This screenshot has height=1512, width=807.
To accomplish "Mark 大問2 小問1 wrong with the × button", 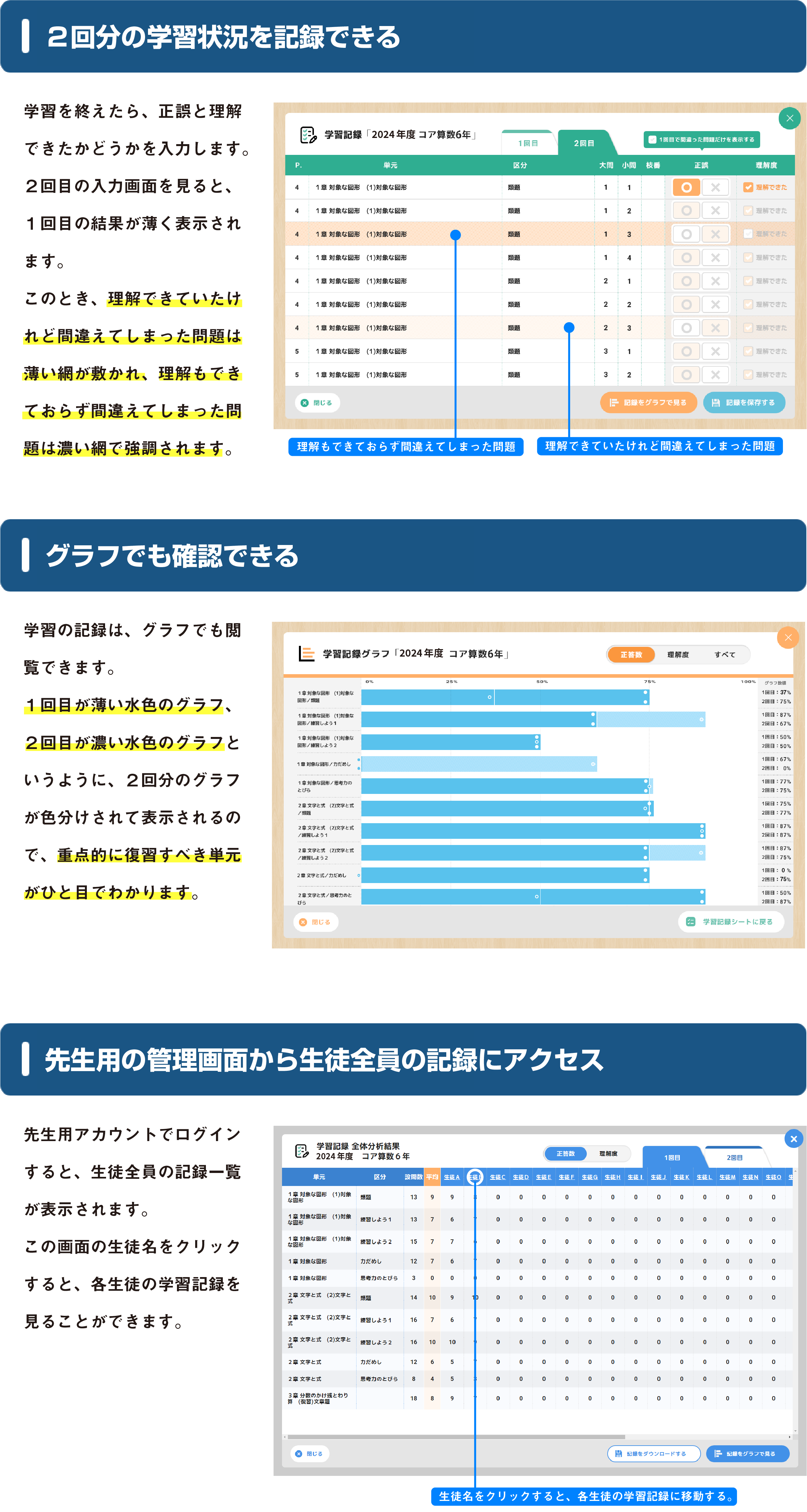I will coord(716,281).
